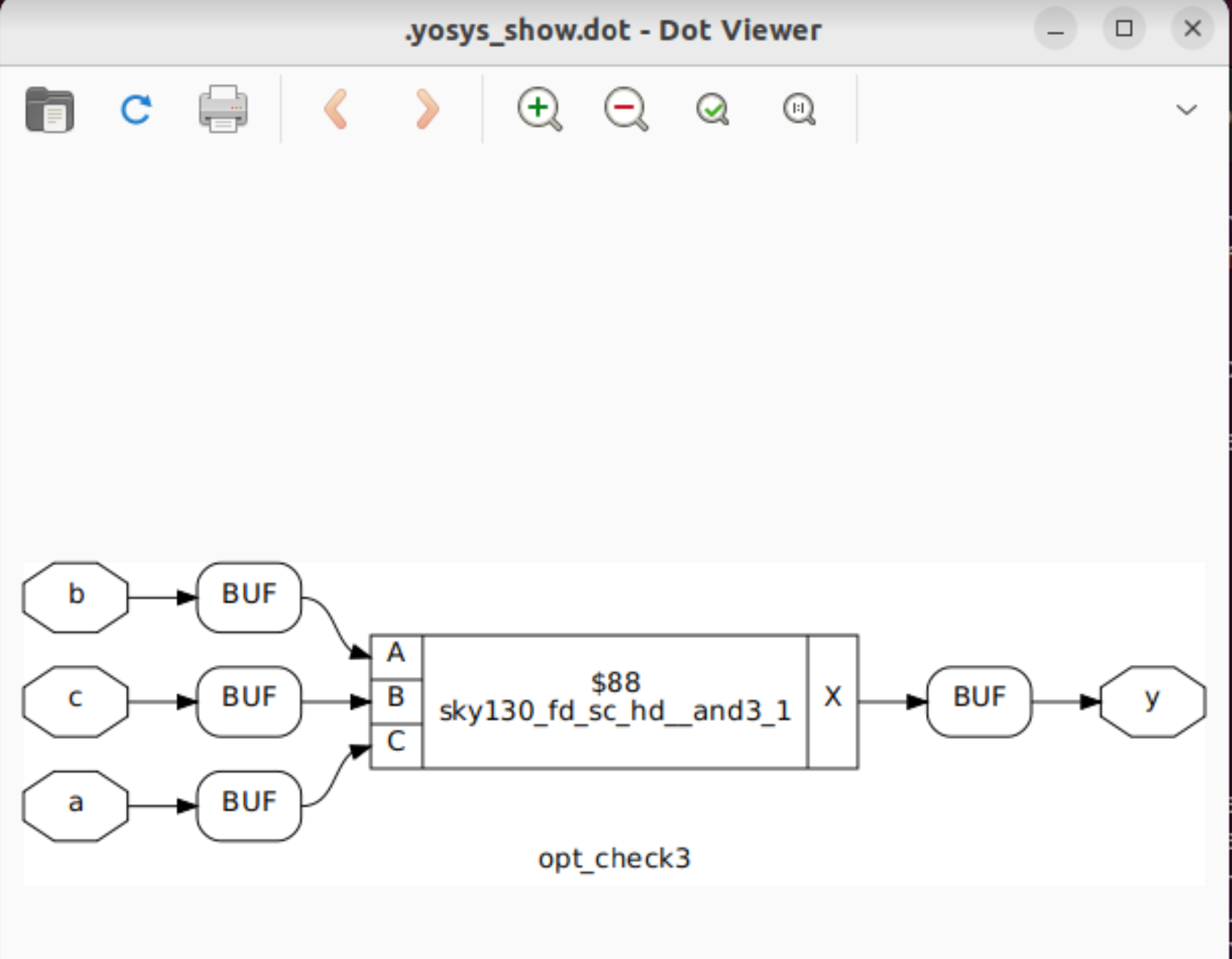Reset zoom to 1:1 actual size
1232x959 pixels.
coord(798,109)
